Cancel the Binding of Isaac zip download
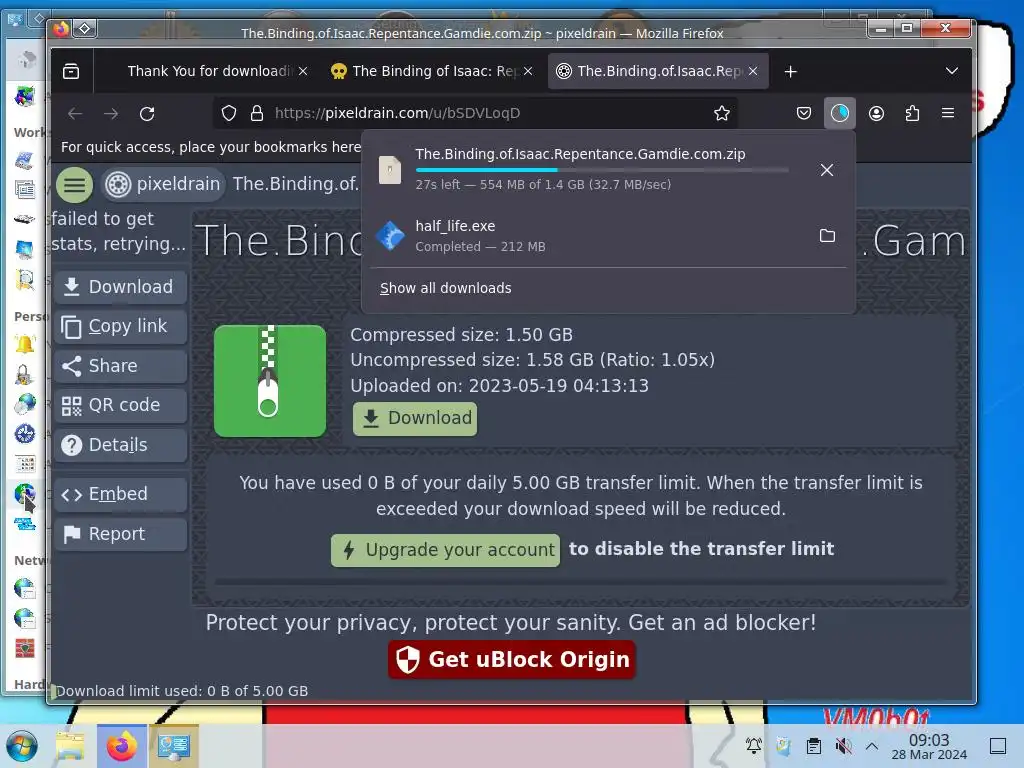Viewport: 1024px width, 768px height. coord(827,170)
